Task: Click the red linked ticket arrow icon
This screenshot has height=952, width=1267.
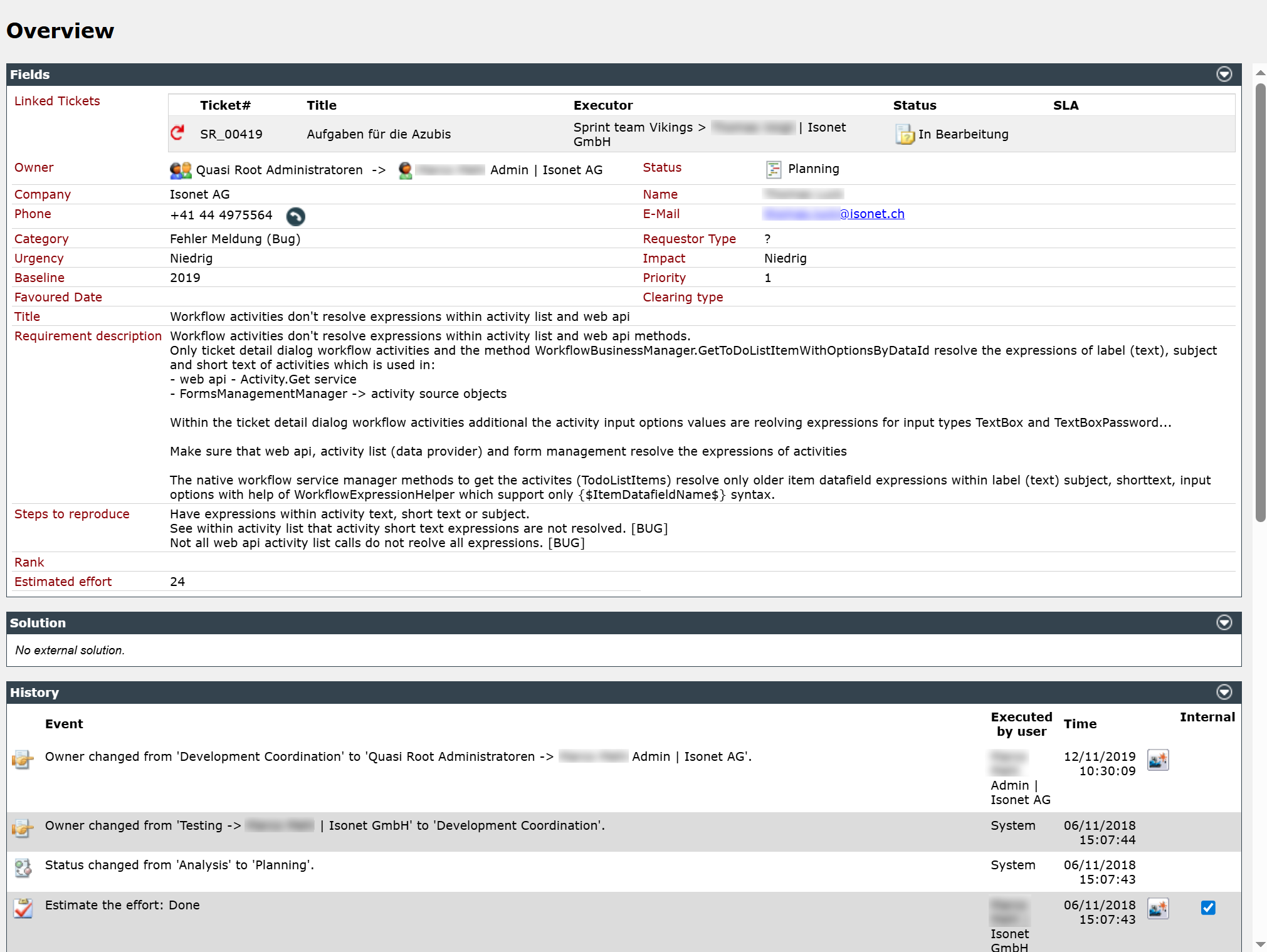Action: pyautogui.click(x=177, y=133)
